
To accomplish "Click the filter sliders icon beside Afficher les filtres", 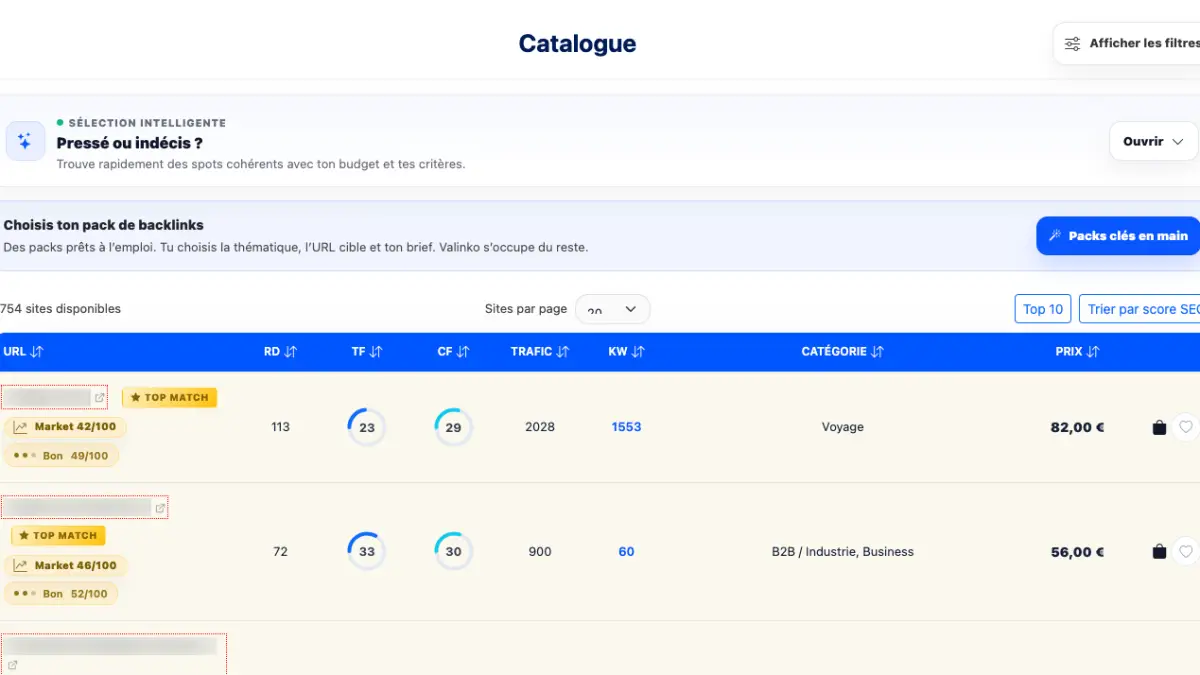I will tap(1072, 44).
